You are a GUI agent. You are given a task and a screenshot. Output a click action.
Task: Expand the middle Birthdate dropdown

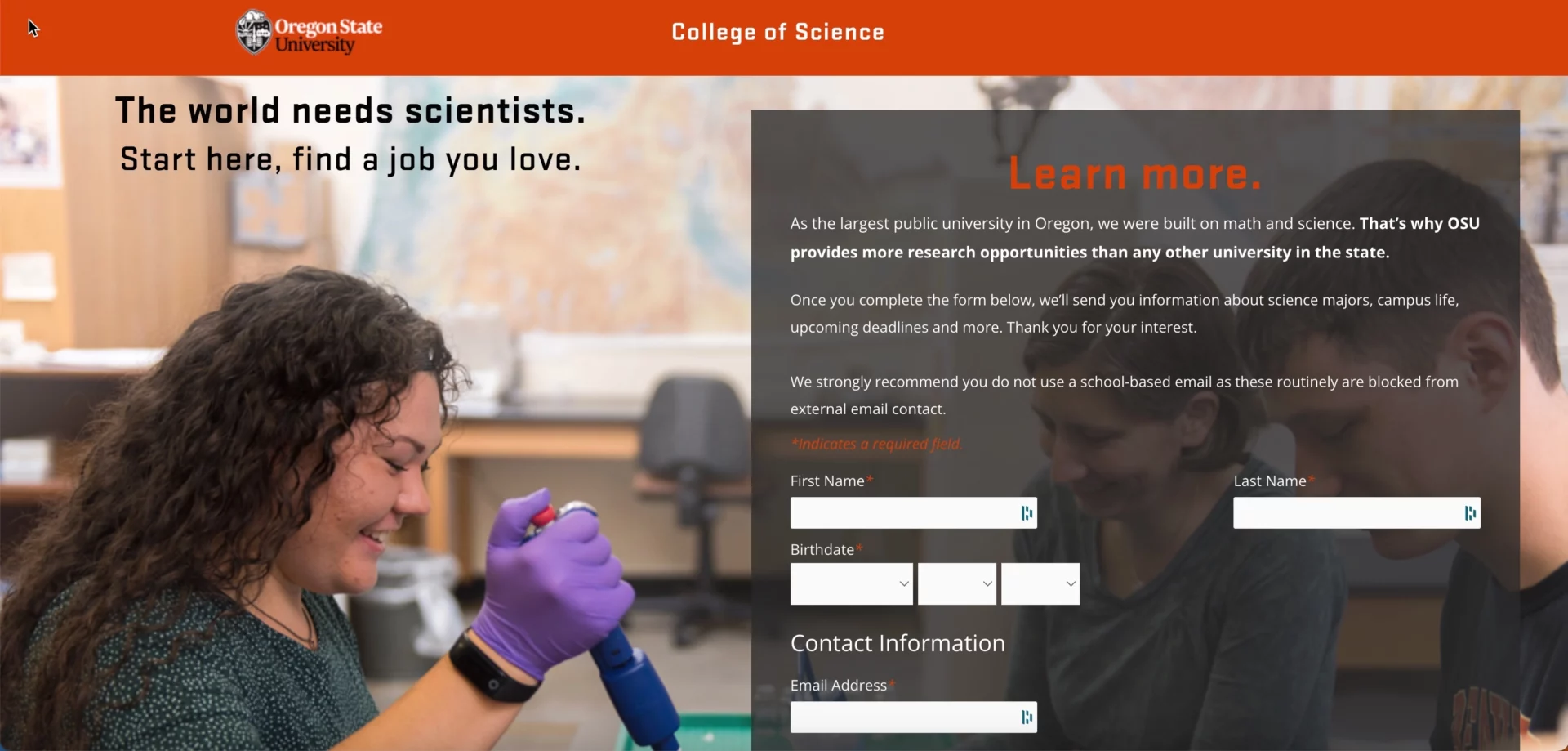[956, 583]
